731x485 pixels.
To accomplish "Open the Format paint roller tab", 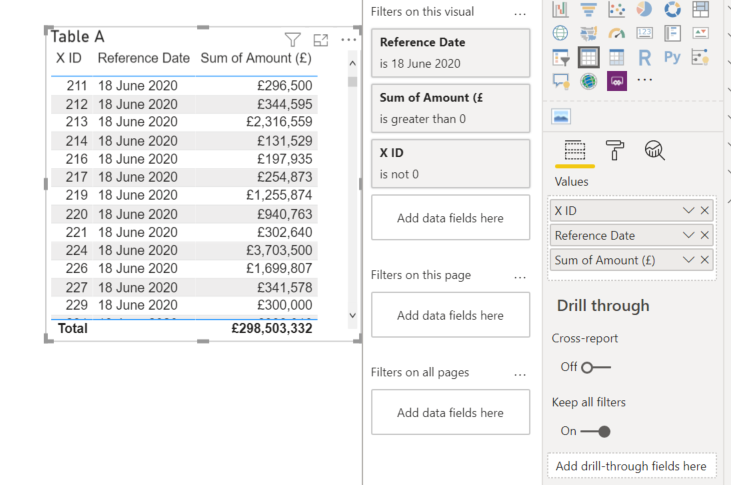I will point(615,150).
